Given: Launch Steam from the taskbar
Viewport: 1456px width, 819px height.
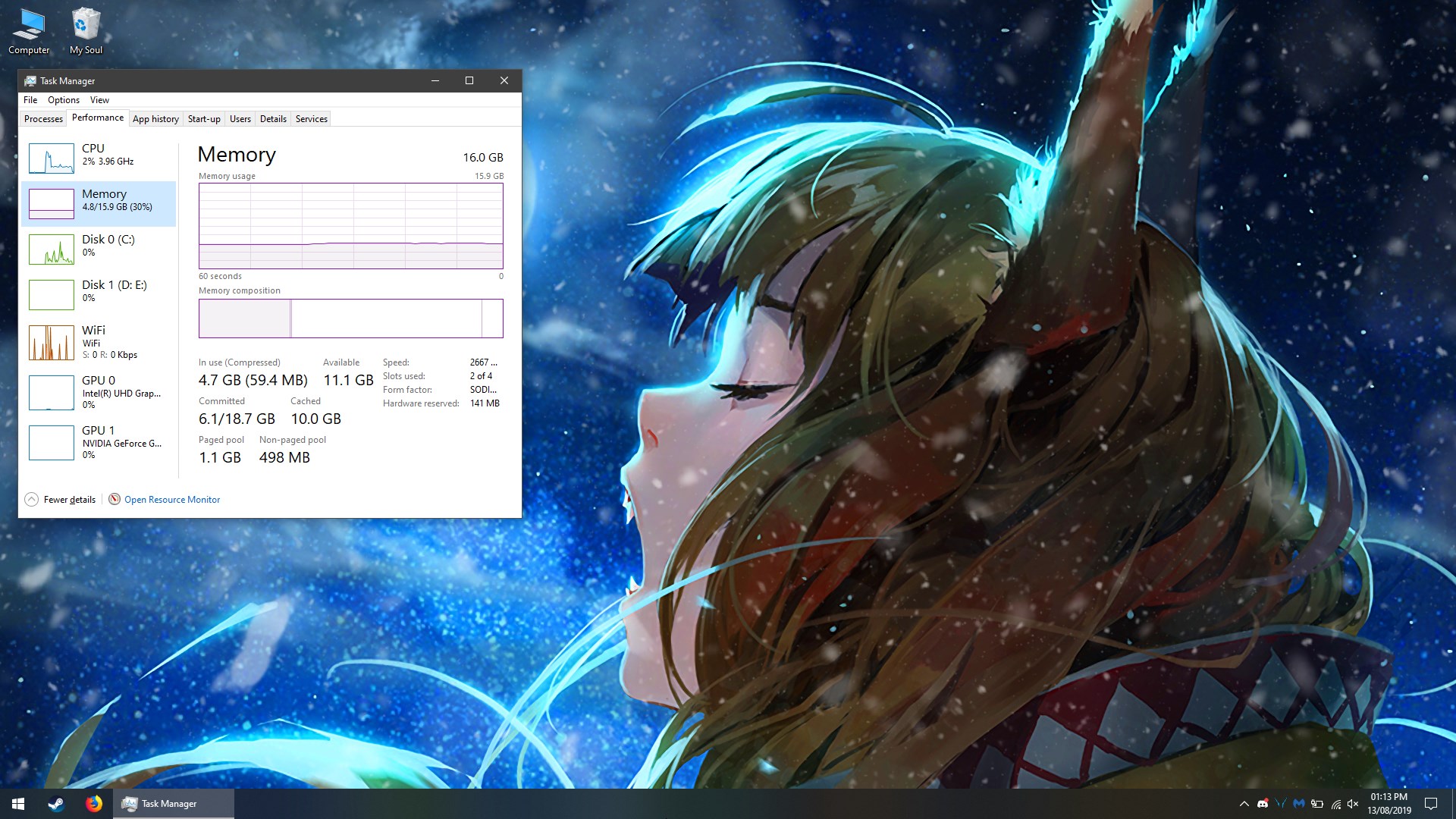Looking at the screenshot, I should (56, 804).
